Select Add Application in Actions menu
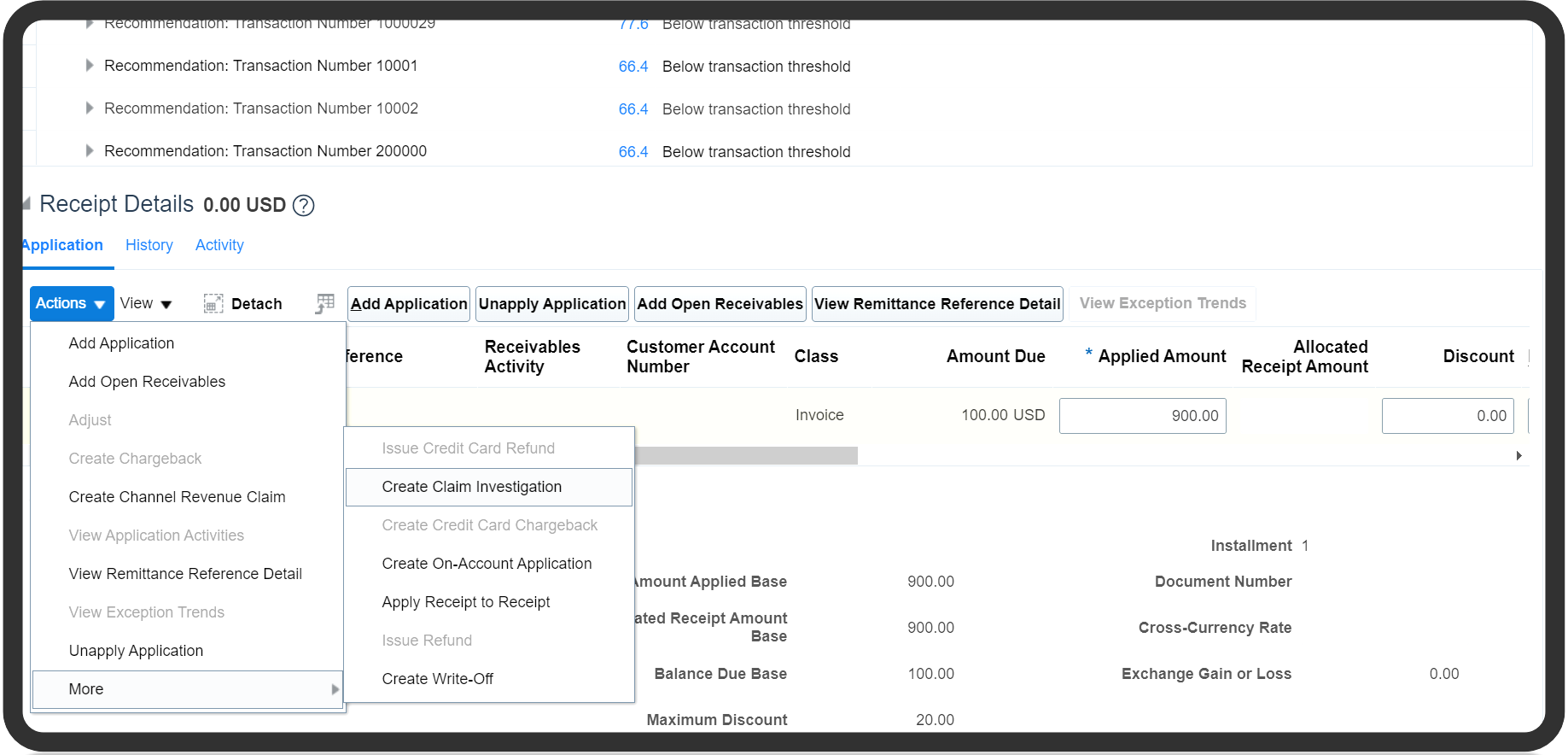 click(x=121, y=343)
